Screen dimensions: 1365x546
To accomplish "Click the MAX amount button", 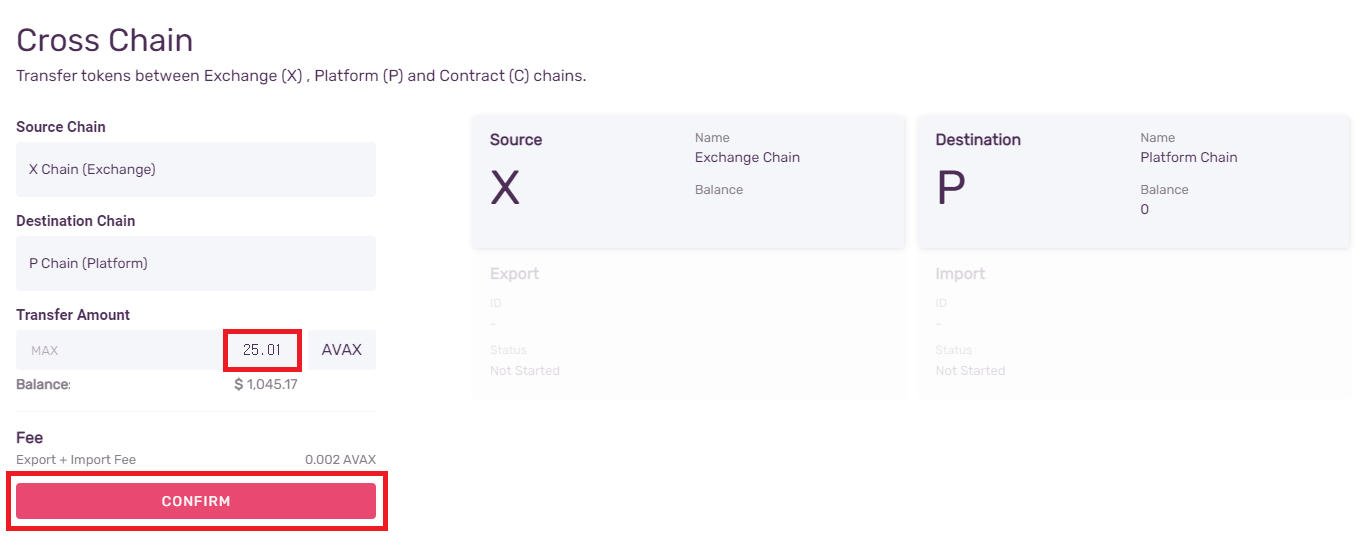I will tap(45, 351).
